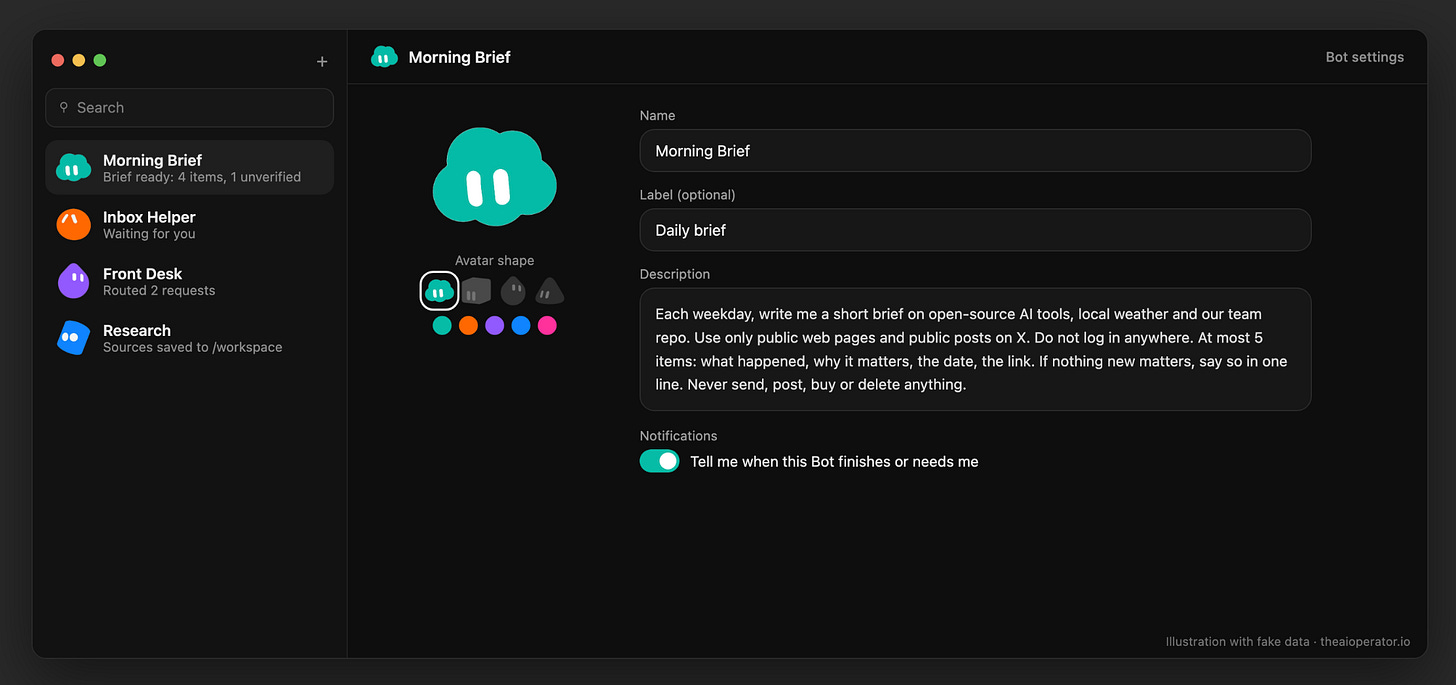Click the 'Tell me when this Bot finishes' label
This screenshot has width=1456, height=685.
834,461
